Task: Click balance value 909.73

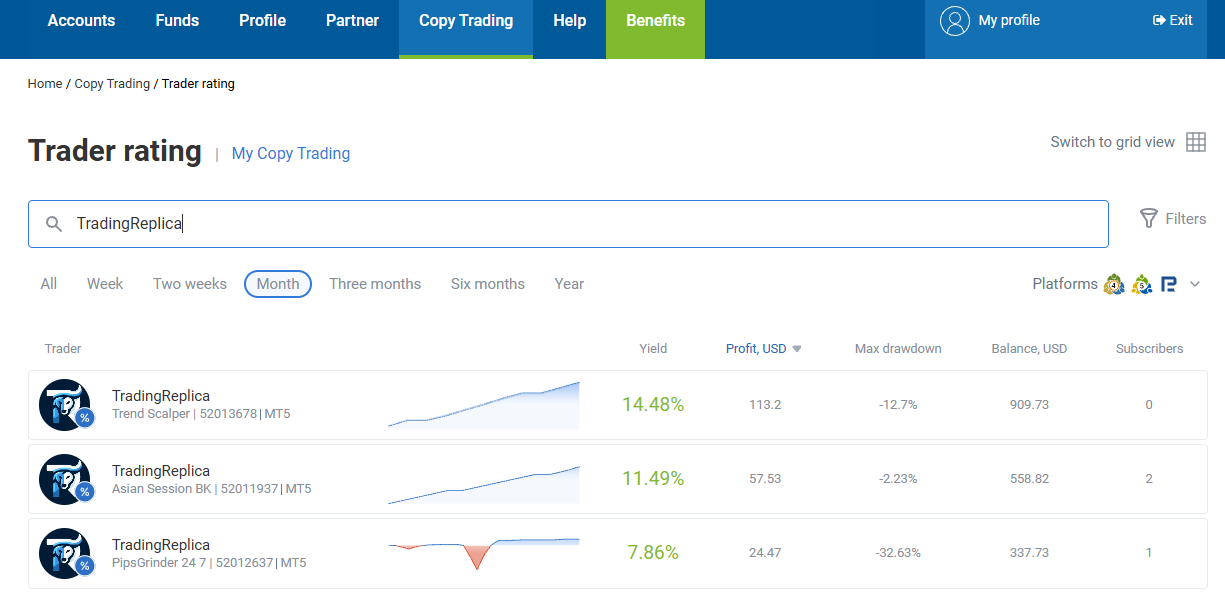Action: coord(1029,405)
